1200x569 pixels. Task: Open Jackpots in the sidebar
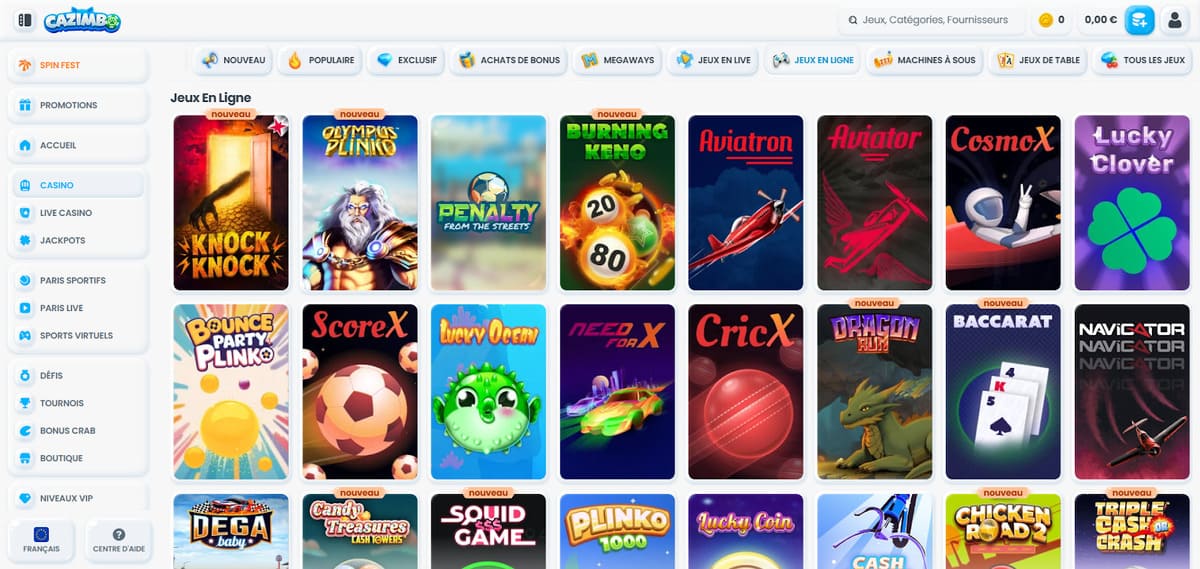pos(78,241)
